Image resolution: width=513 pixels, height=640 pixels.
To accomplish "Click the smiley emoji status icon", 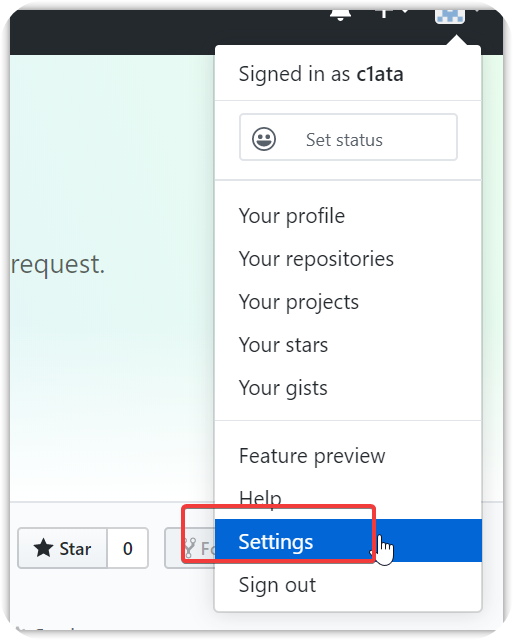I will [x=264, y=139].
